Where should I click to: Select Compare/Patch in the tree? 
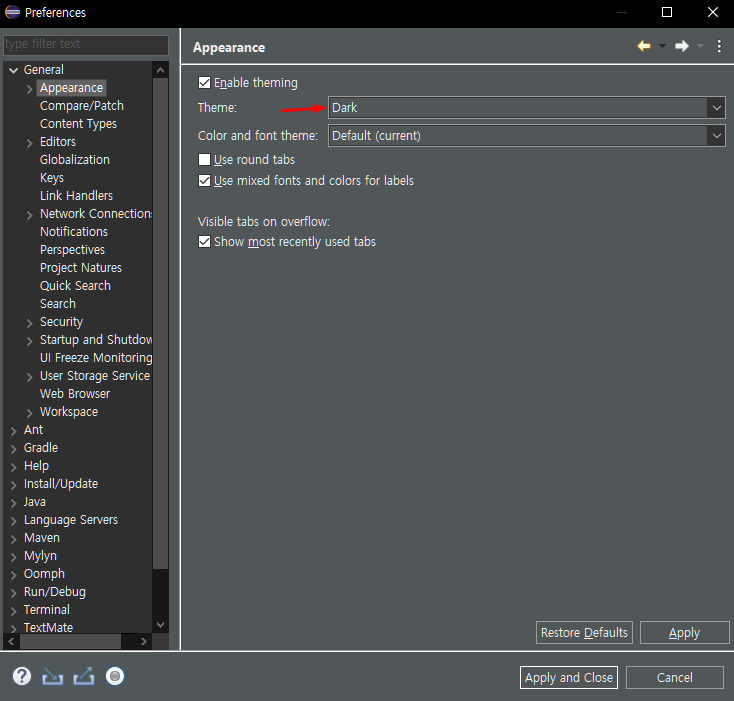(82, 106)
